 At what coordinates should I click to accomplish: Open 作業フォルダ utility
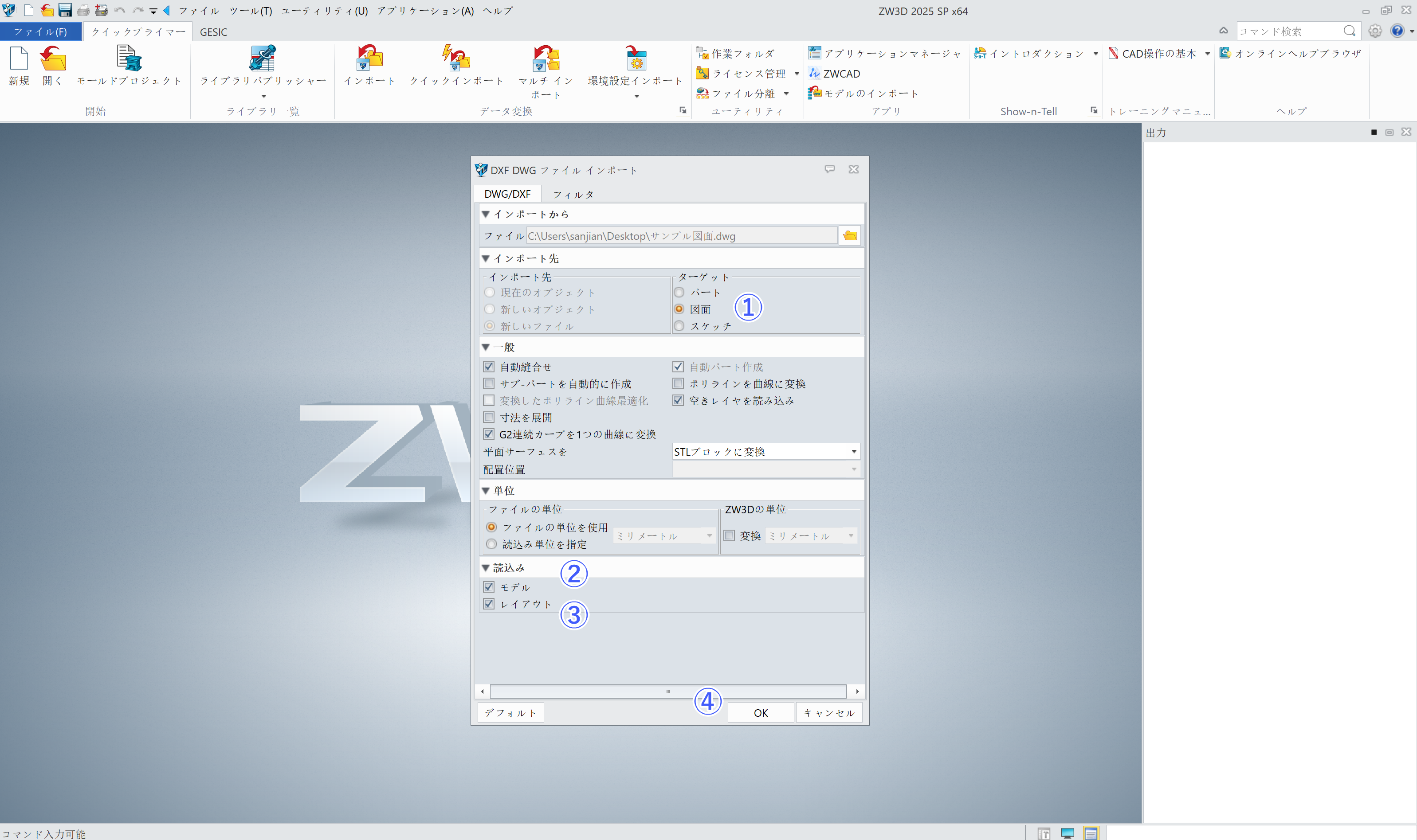(735, 53)
